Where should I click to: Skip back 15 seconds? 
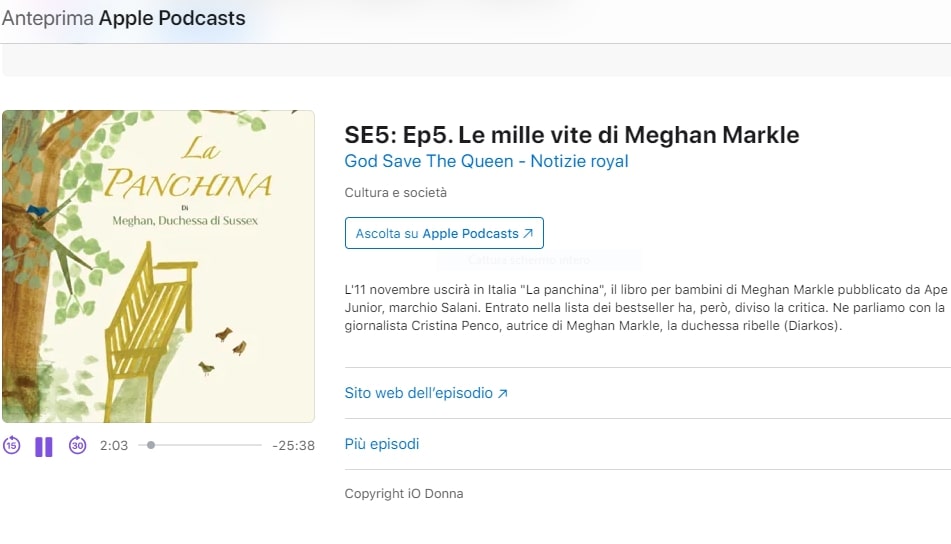point(11,446)
